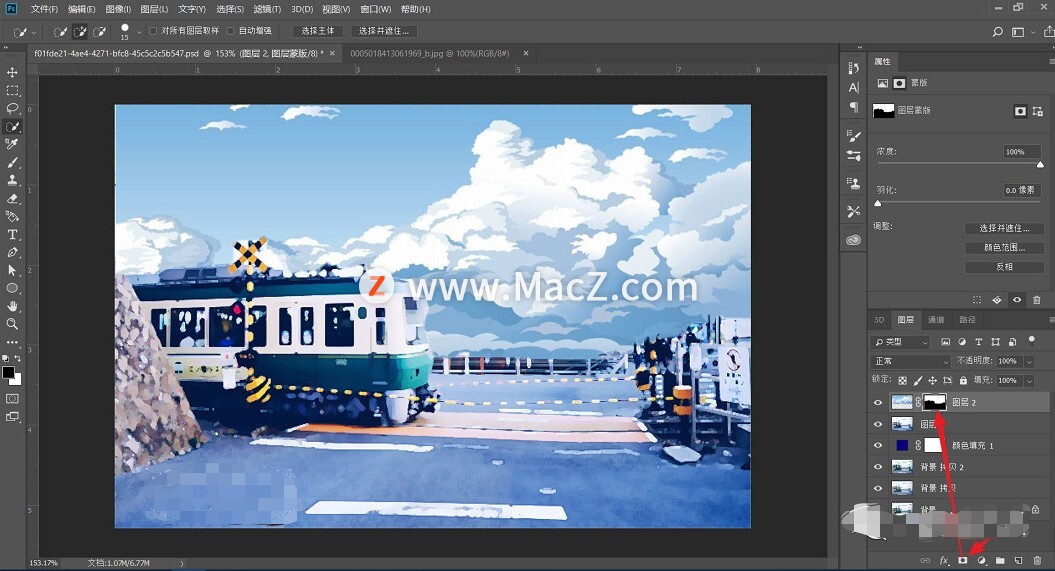Viewport: 1055px width, 571px height.
Task: Pick the Horizontal Type tool
Action: (x=12, y=235)
